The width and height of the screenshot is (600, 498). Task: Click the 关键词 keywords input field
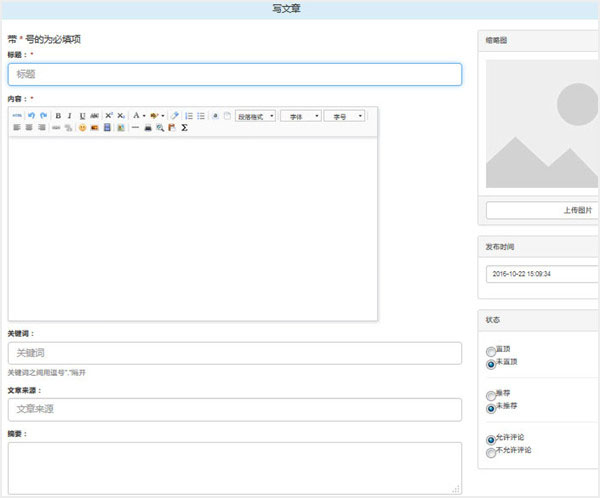click(235, 353)
